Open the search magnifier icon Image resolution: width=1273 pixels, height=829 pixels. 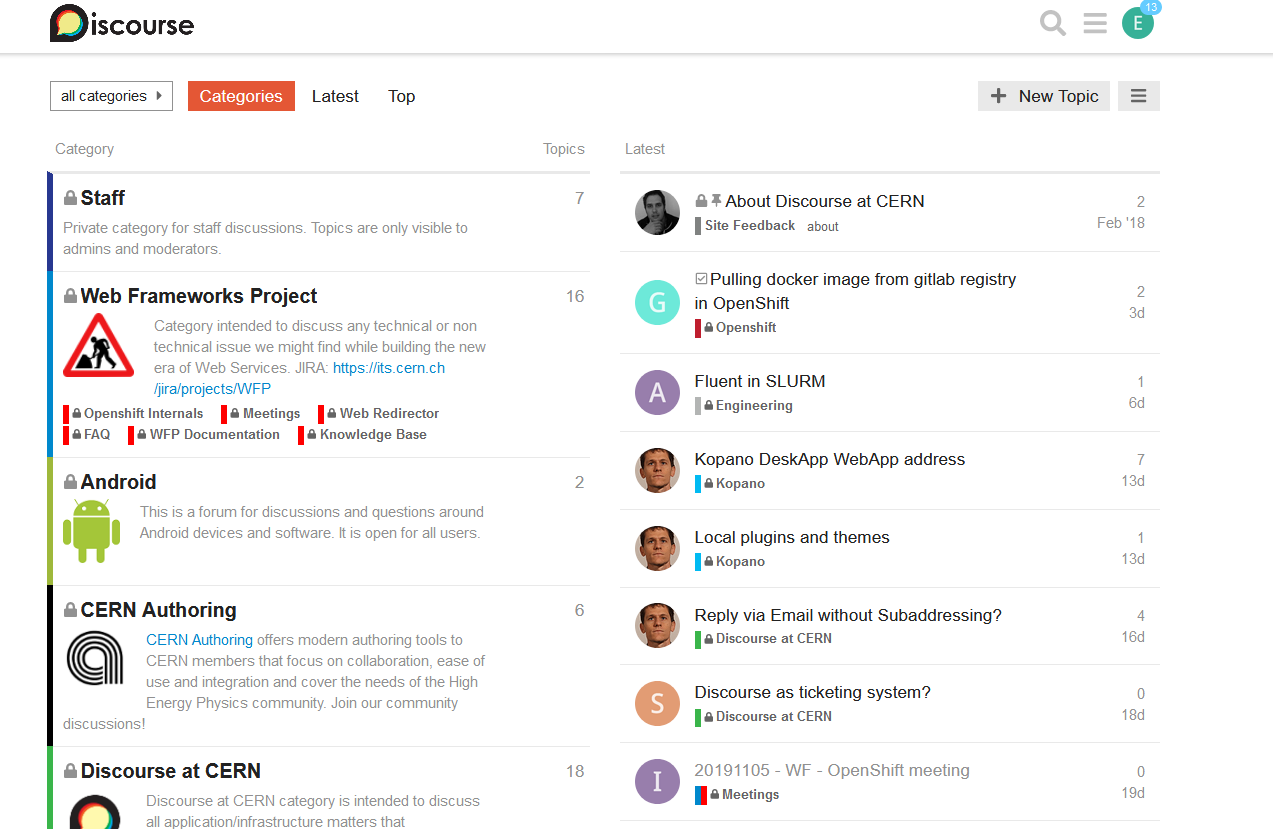(x=1053, y=23)
